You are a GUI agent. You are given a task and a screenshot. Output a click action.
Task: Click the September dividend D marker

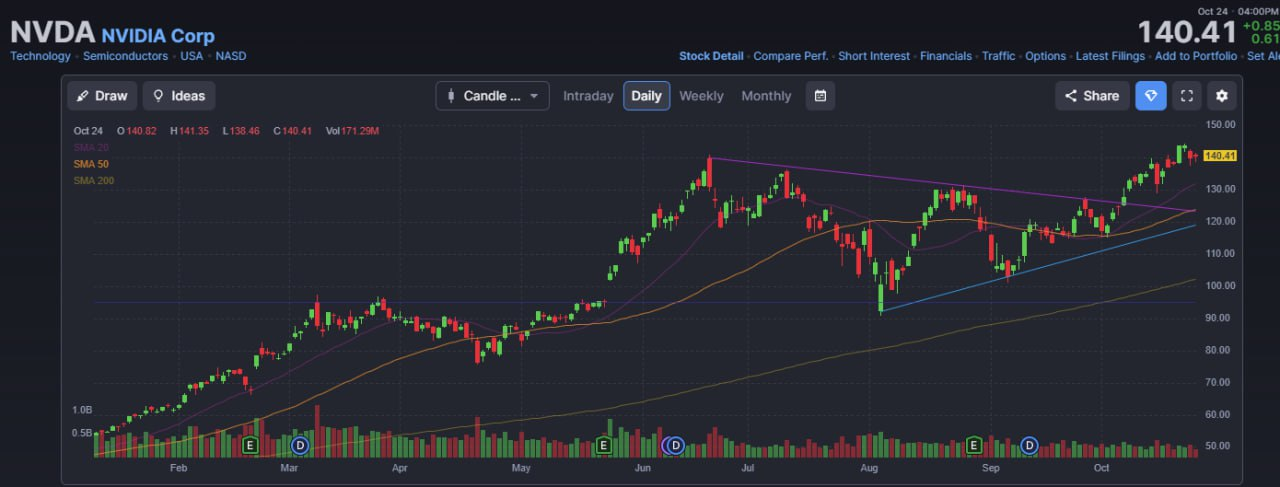1028,444
